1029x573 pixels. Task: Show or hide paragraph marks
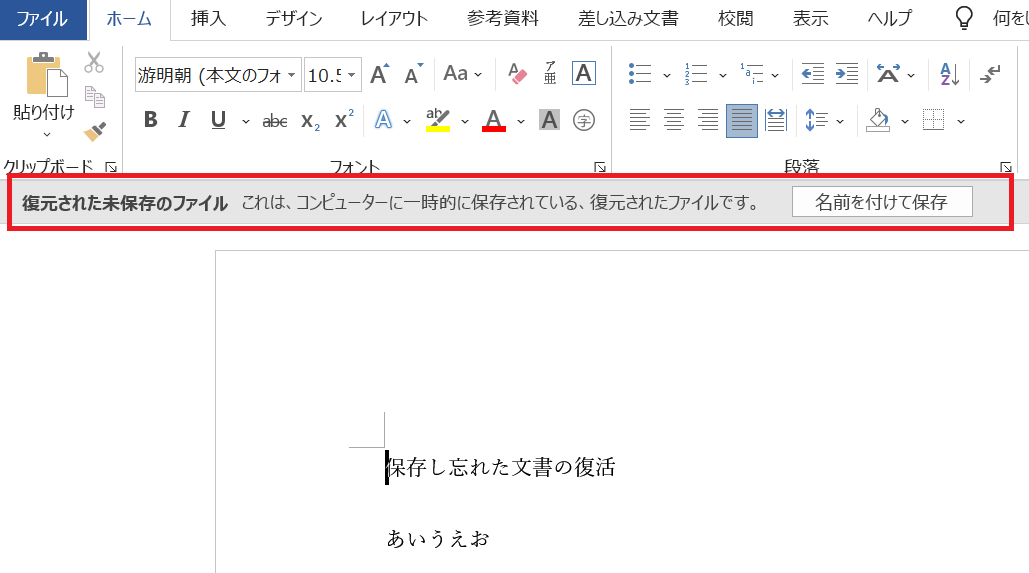point(990,74)
